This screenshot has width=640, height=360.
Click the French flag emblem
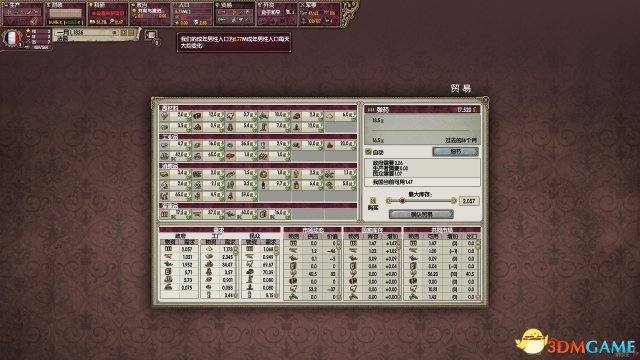(x=12, y=38)
